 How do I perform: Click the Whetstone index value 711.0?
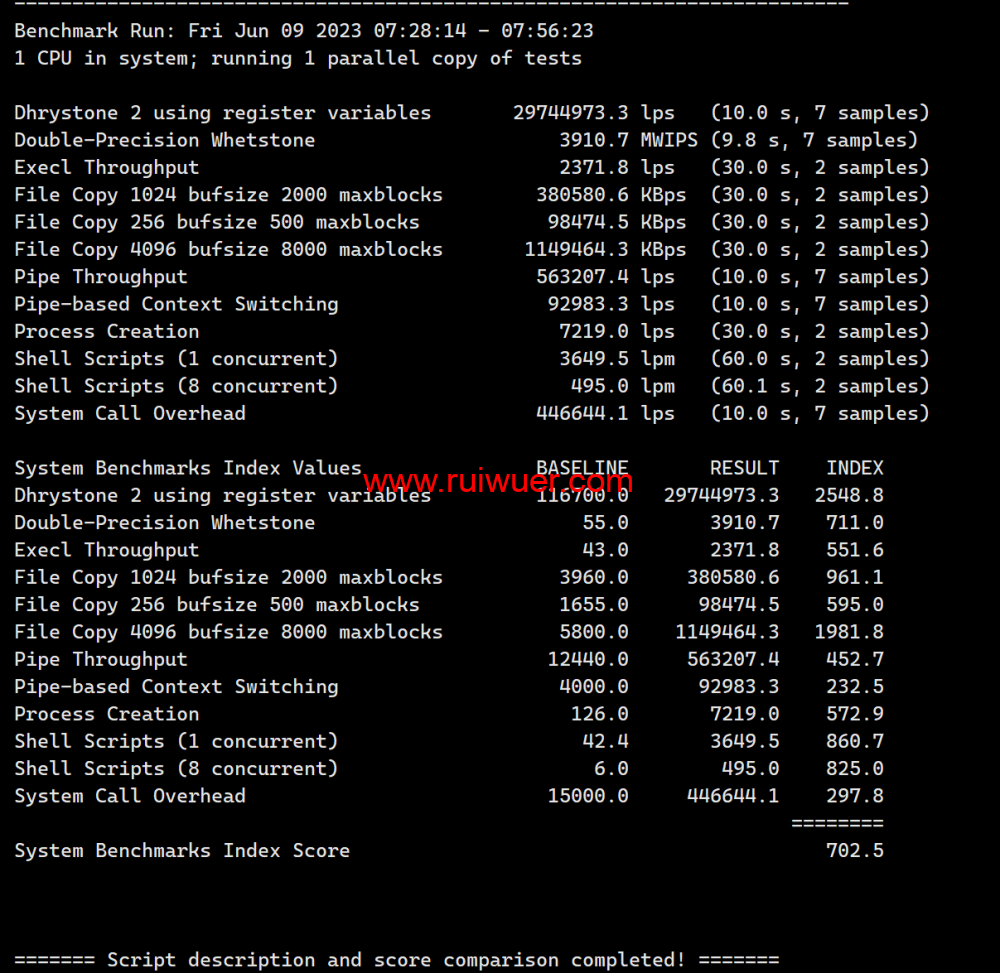coord(854,523)
